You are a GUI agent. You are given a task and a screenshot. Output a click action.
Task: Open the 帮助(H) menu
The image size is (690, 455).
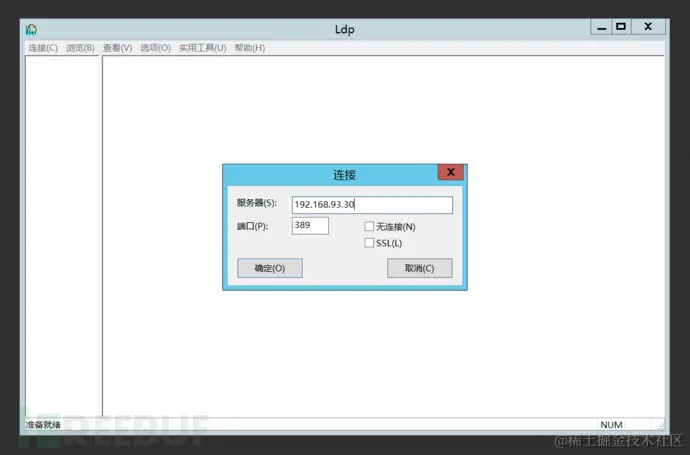250,48
